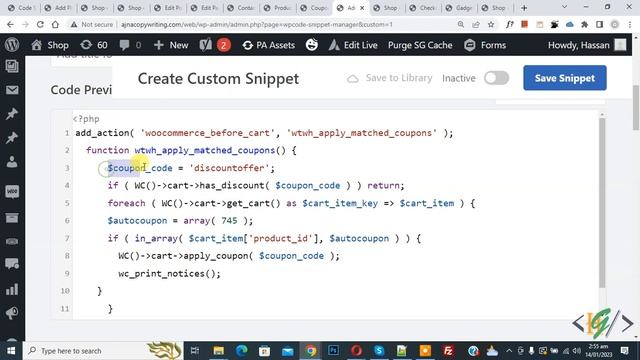Click 'woocommerce_before_cart' hook text
The image size is (640, 360).
207,133
